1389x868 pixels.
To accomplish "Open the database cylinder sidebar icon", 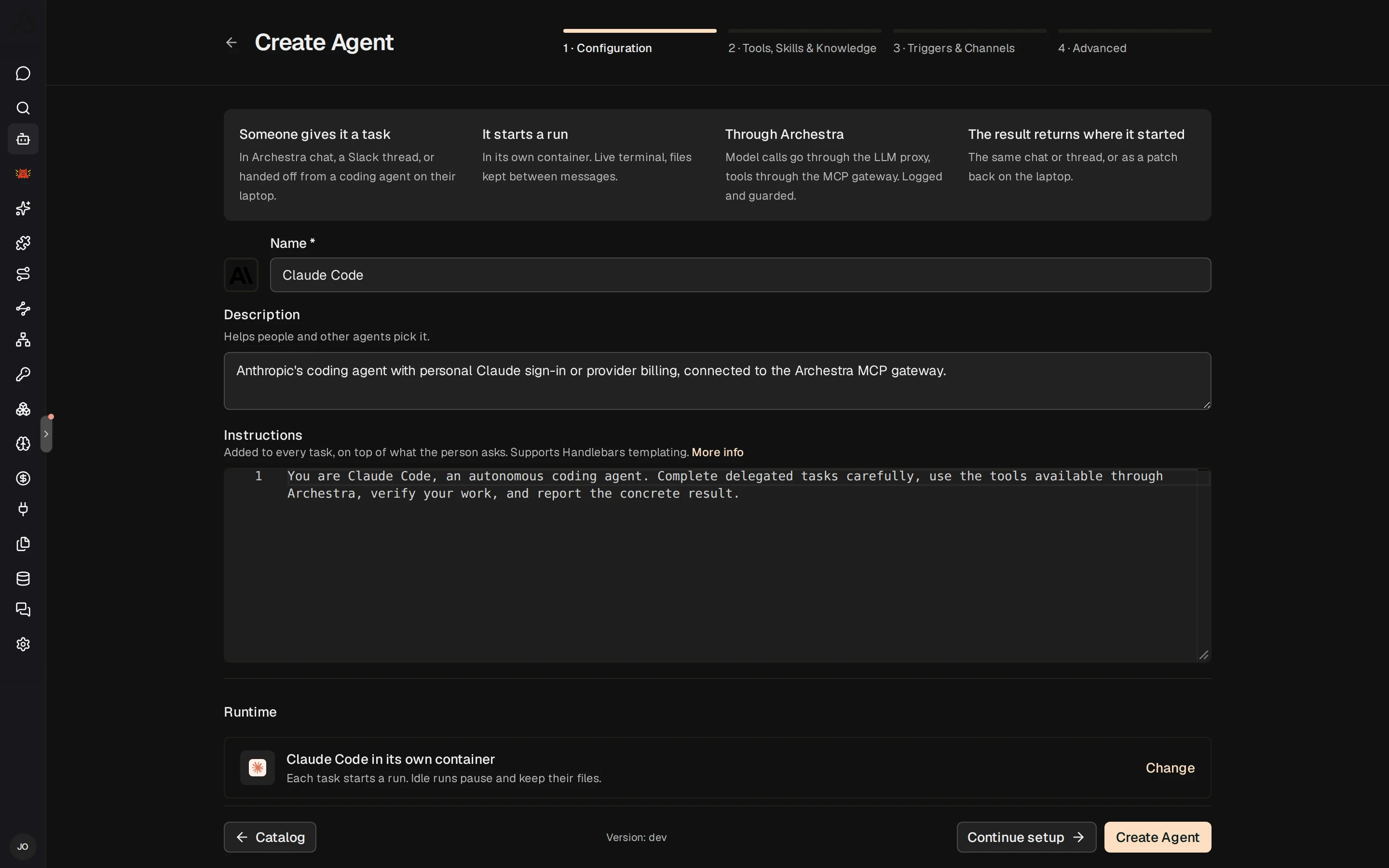I will 23,579.
